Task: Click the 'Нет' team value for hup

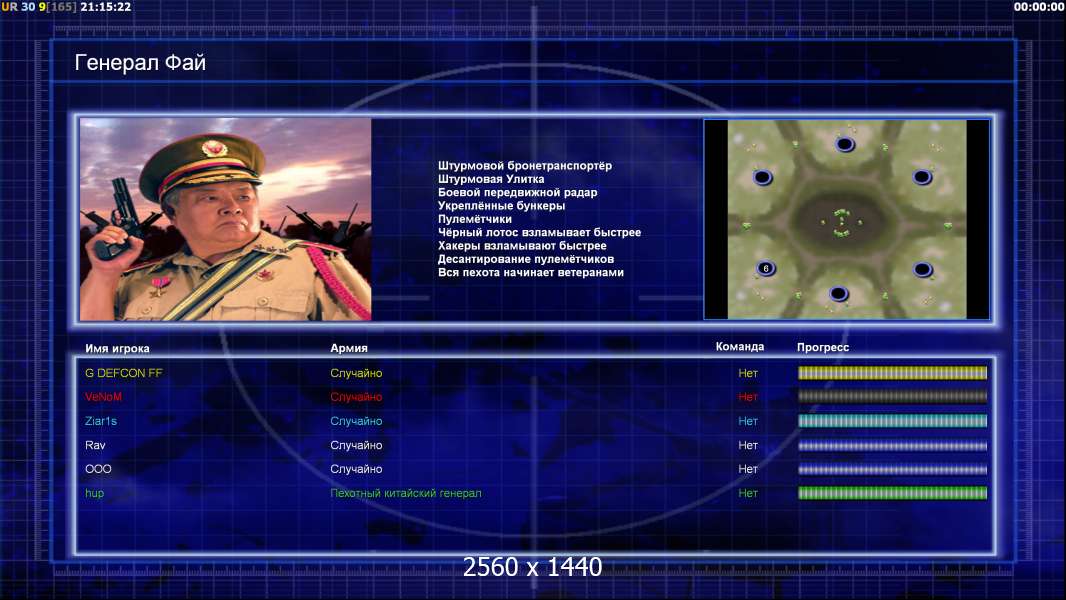Action: tap(748, 493)
